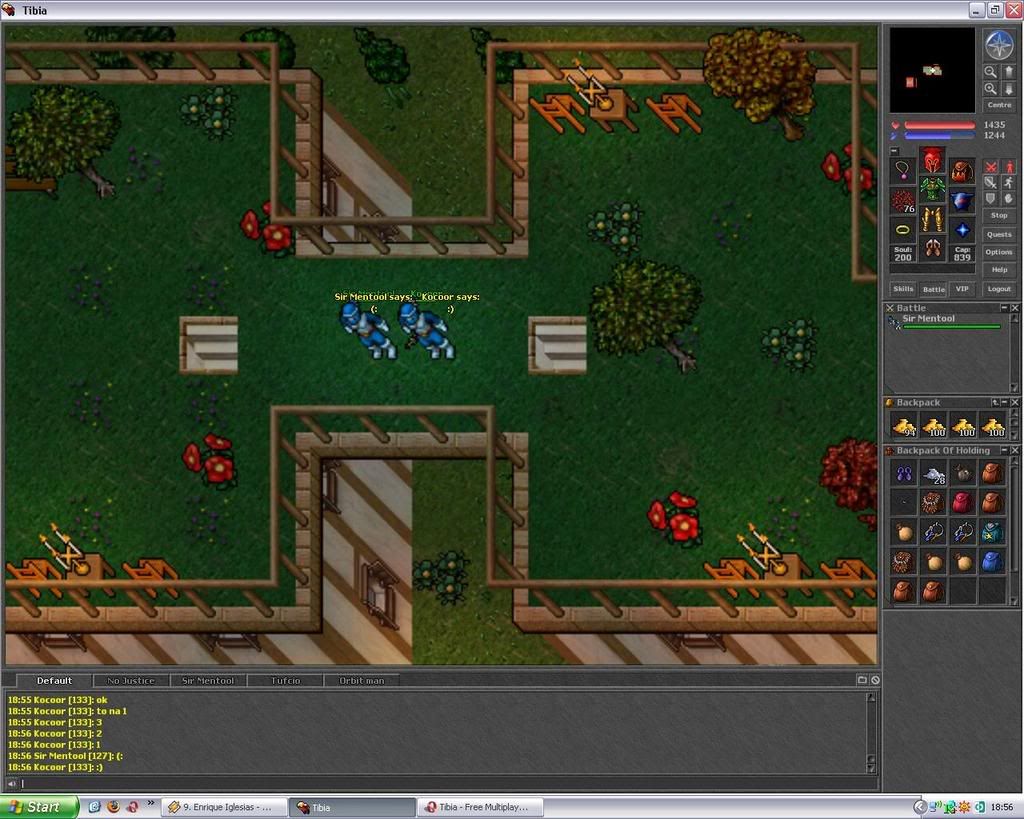Screen dimensions: 1024x819
Task: Toggle secure mode hand icon
Action: click(x=1009, y=199)
